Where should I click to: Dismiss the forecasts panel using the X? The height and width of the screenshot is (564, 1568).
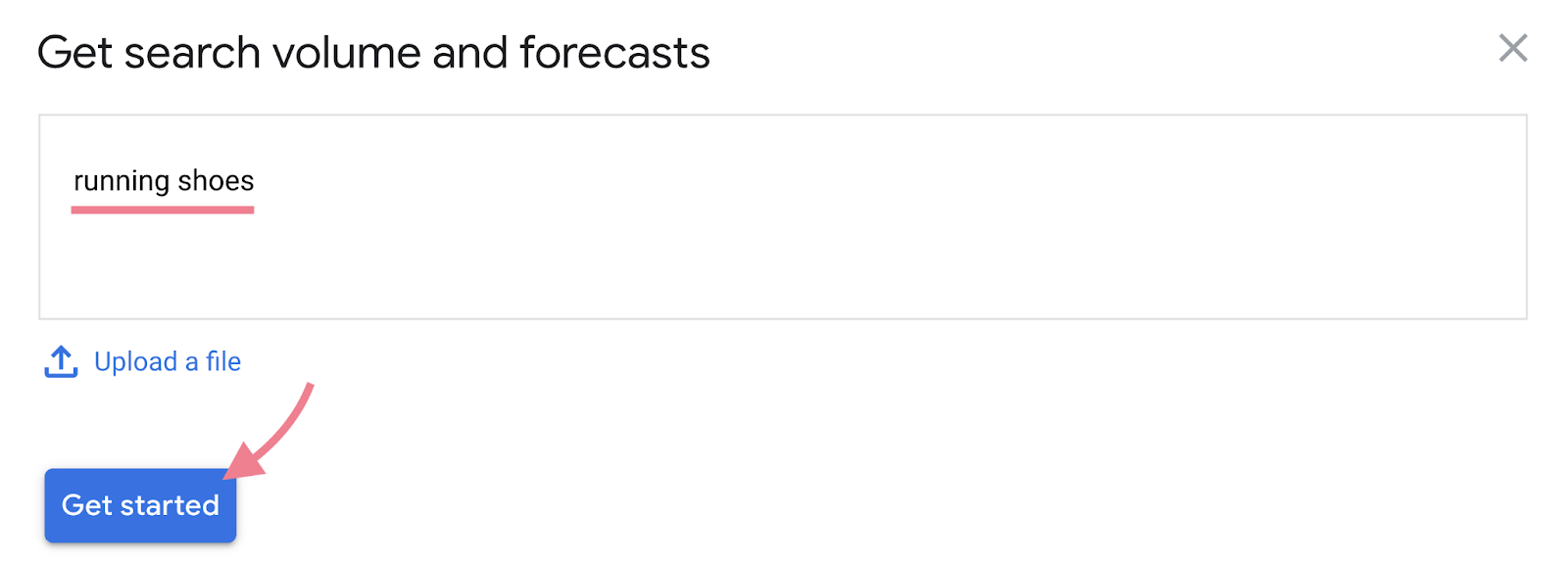pyautogui.click(x=1512, y=48)
